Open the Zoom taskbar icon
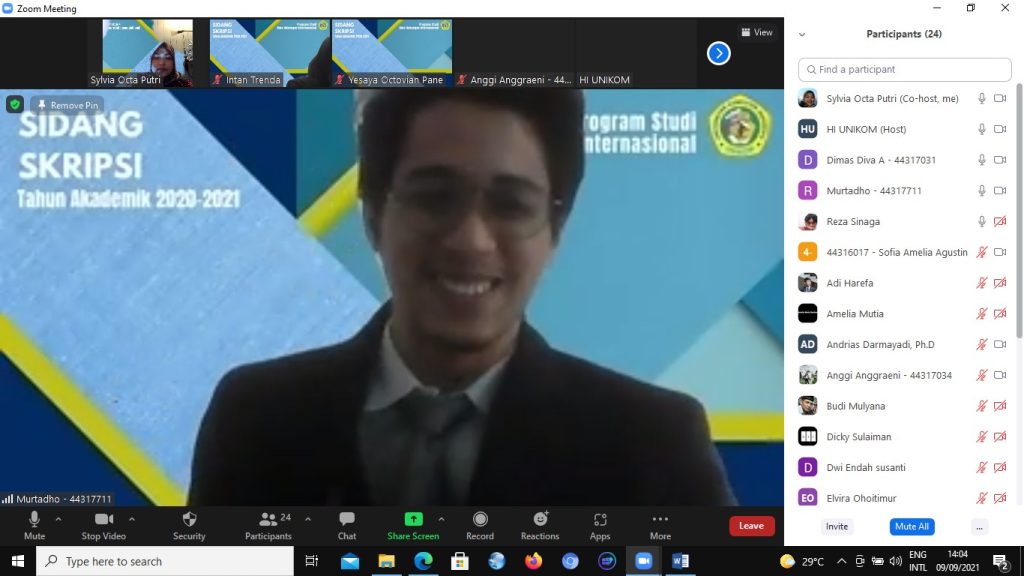This screenshot has width=1024, height=576. (x=643, y=561)
